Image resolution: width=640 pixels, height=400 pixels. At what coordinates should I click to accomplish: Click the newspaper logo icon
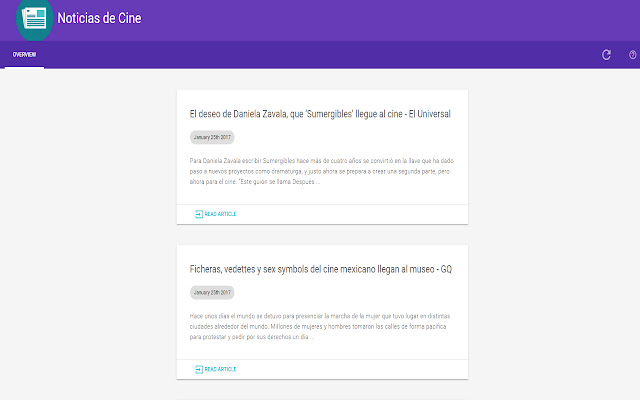pos(34,19)
